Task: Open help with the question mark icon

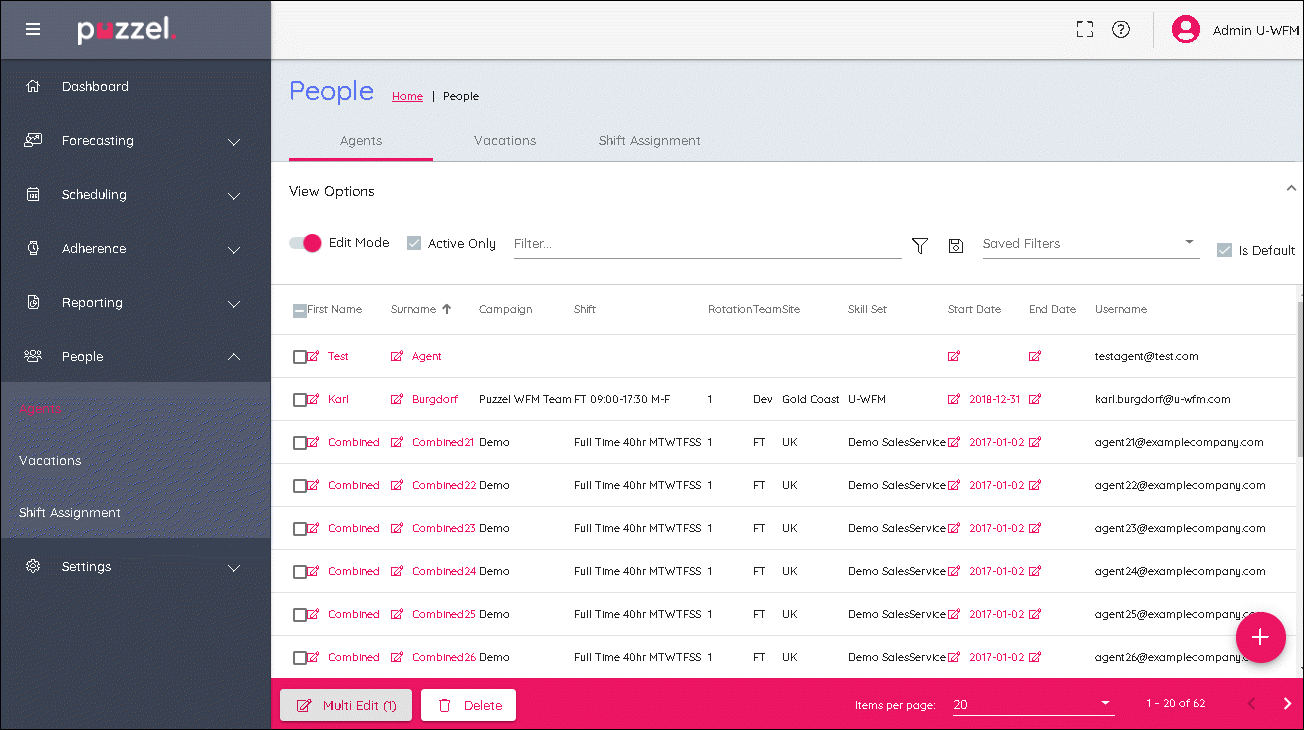Action: click(x=1121, y=30)
